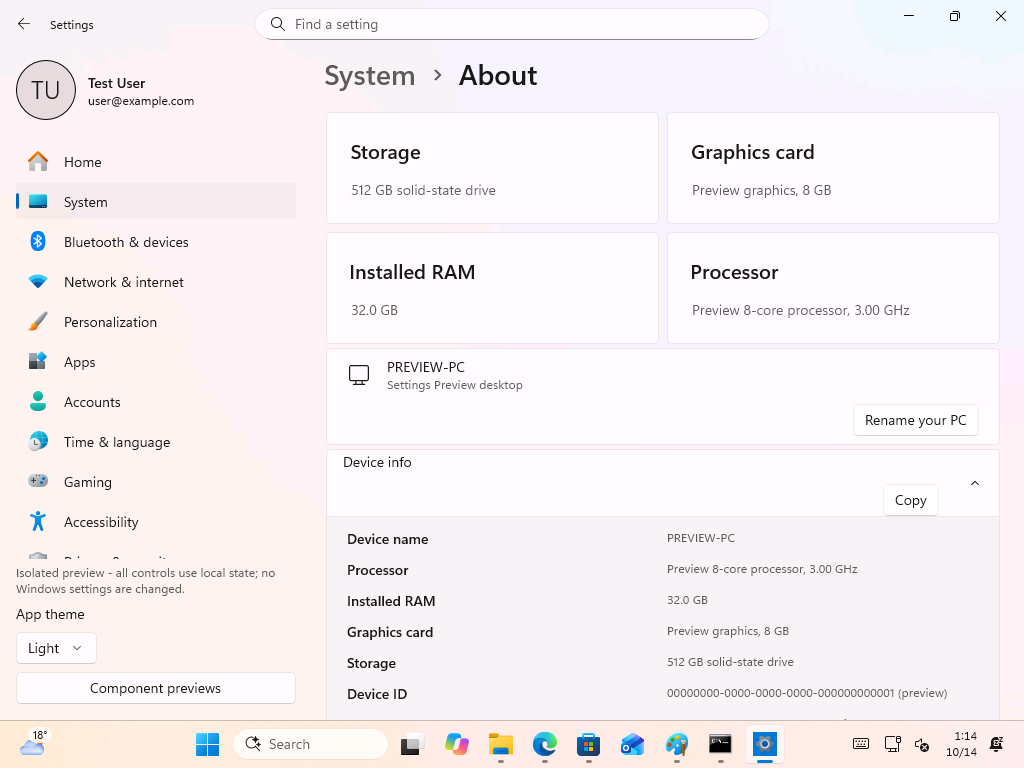Click the Test User avatar circle
This screenshot has width=1024, height=768.
tap(46, 90)
